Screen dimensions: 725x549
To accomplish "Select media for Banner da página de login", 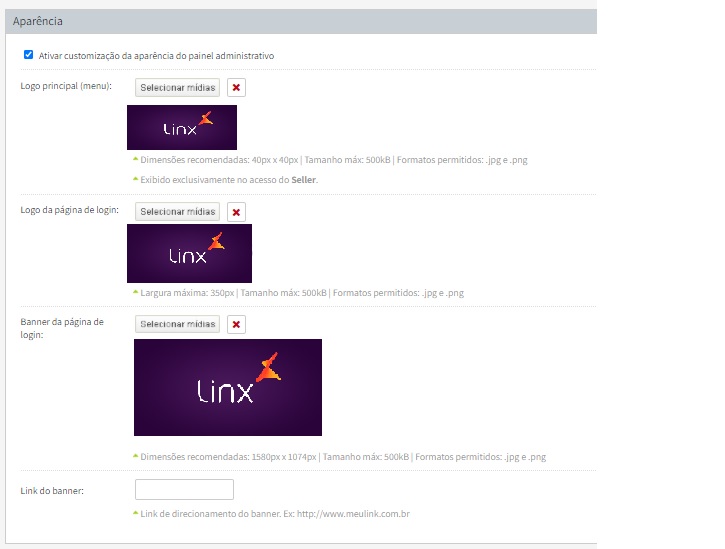I will coord(178,324).
